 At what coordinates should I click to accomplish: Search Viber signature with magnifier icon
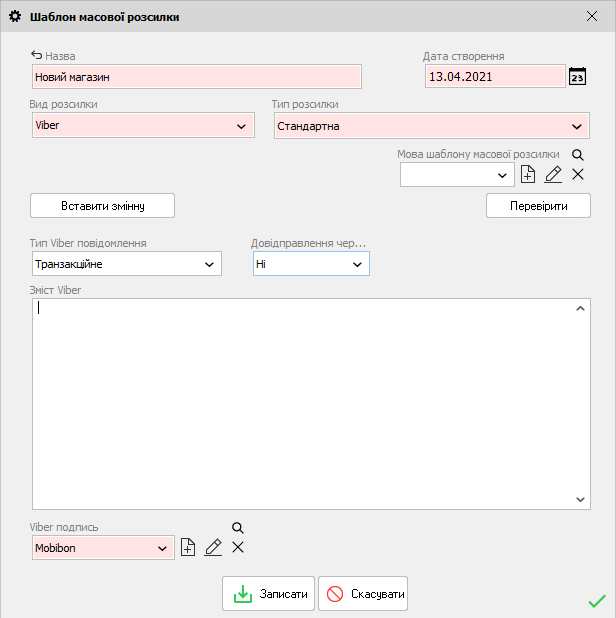tap(238, 528)
